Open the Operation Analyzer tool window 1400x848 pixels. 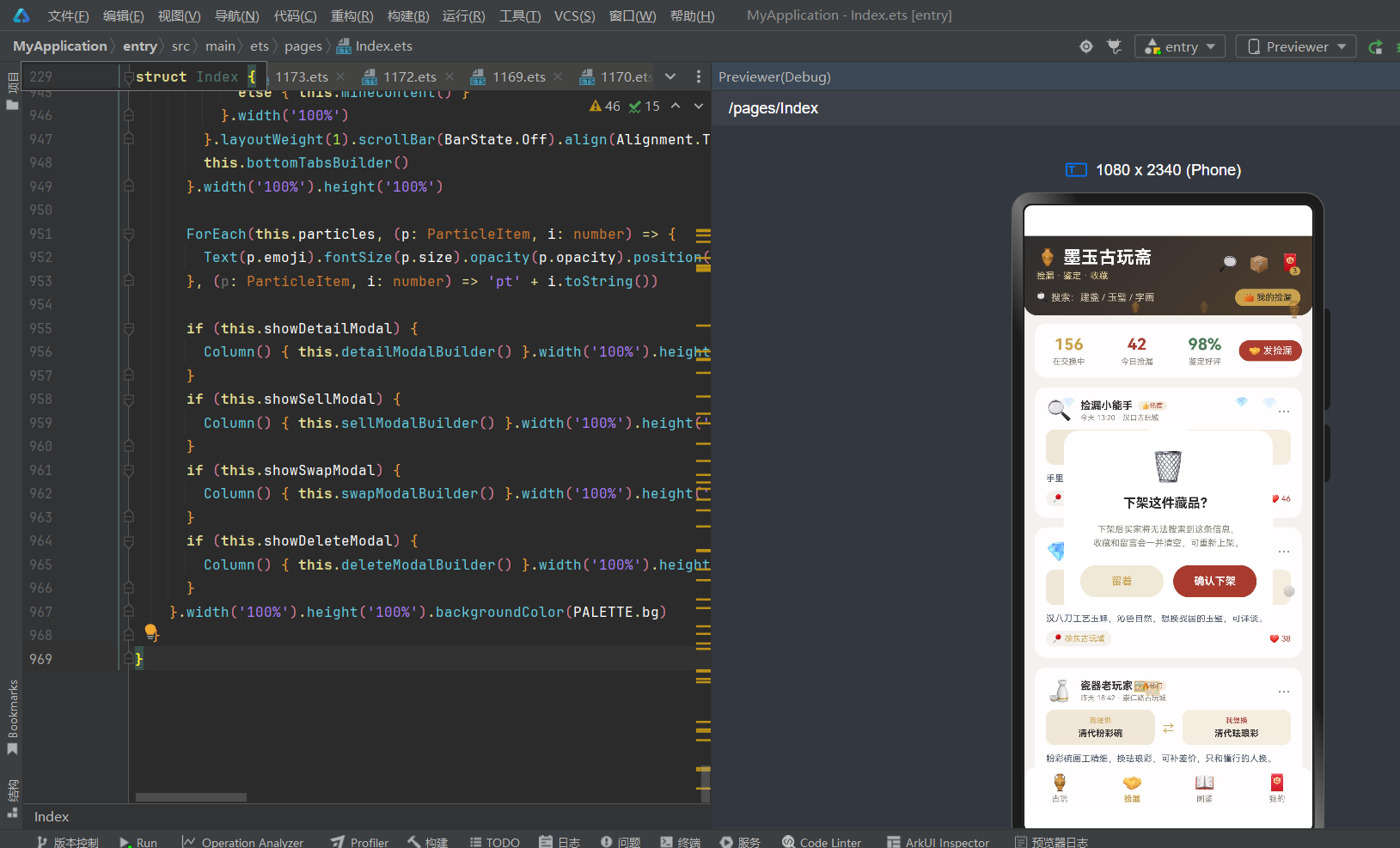coord(242,842)
